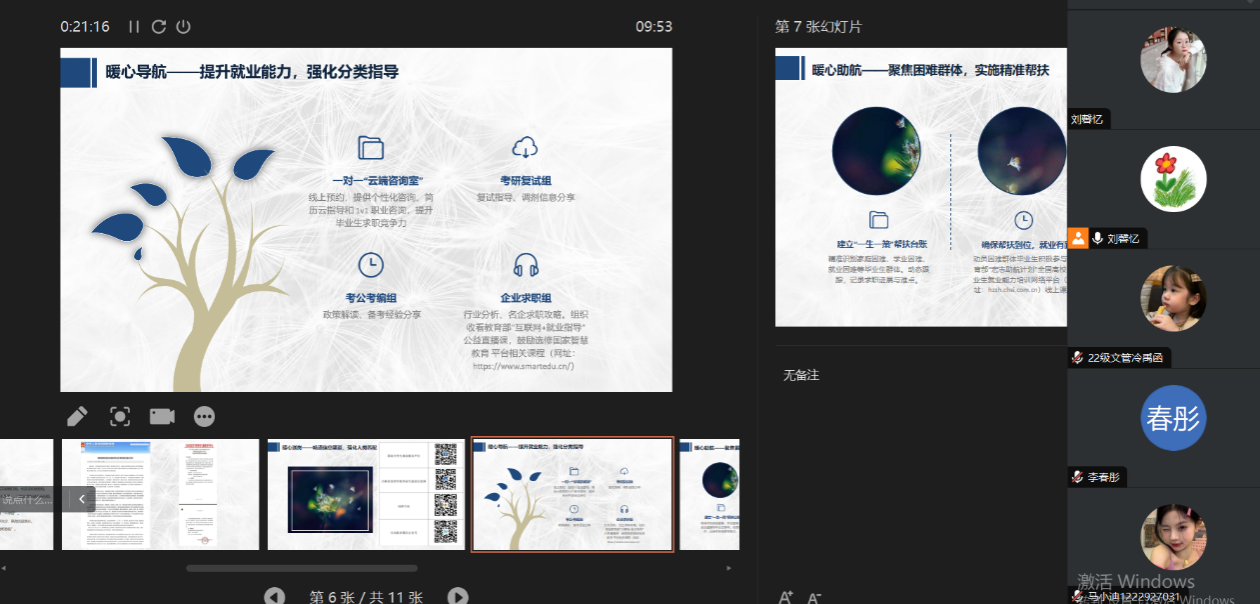1260x604 pixels.
Task: Click the current tree slide thumbnail
Action: (572, 494)
